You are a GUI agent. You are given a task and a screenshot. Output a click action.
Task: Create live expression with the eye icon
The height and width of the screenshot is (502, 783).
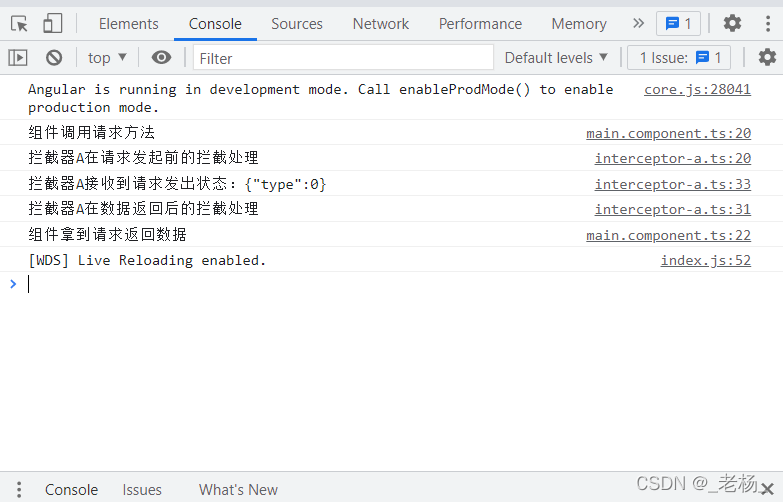161,58
